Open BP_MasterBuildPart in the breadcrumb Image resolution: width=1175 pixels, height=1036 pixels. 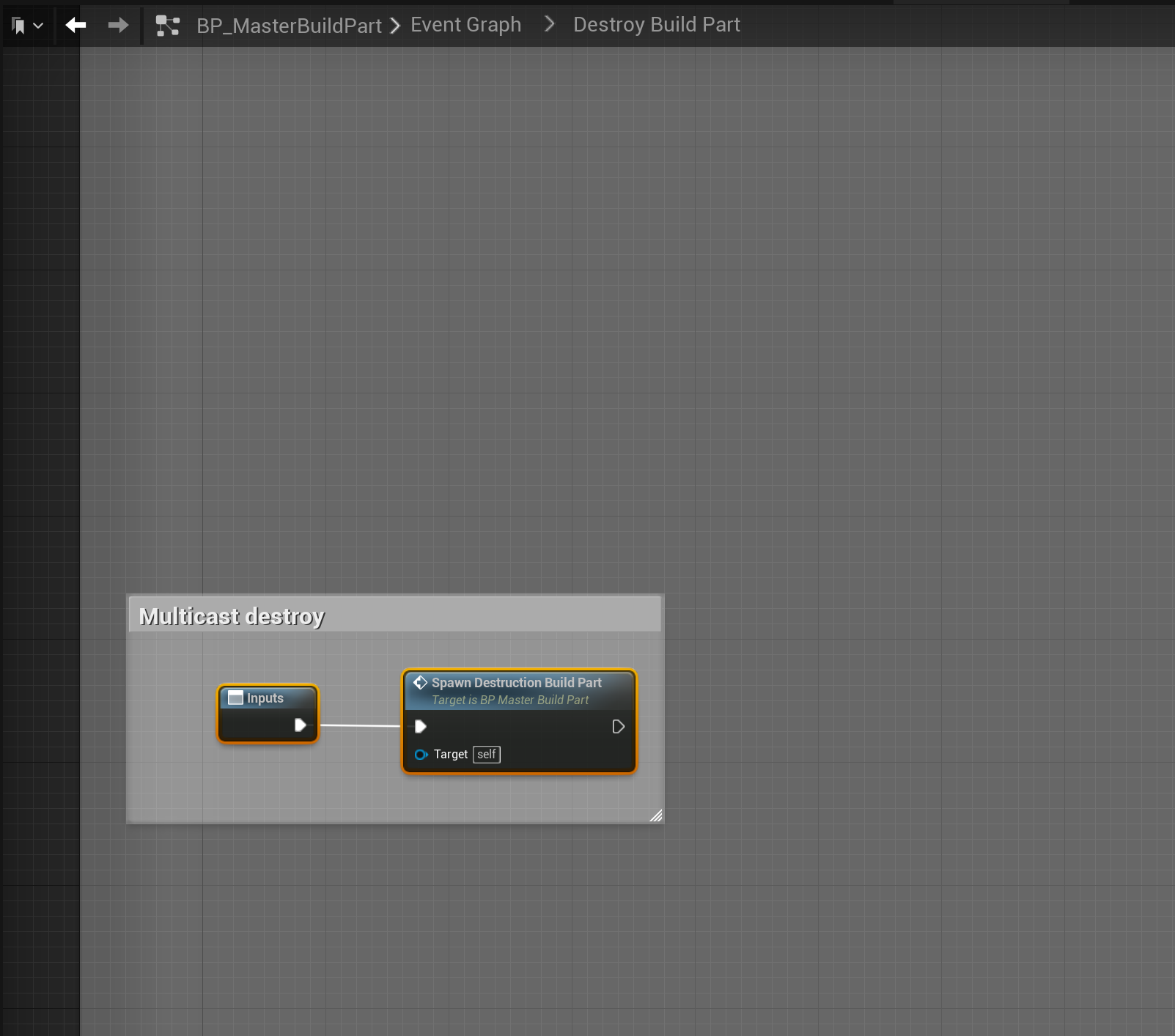tap(289, 26)
